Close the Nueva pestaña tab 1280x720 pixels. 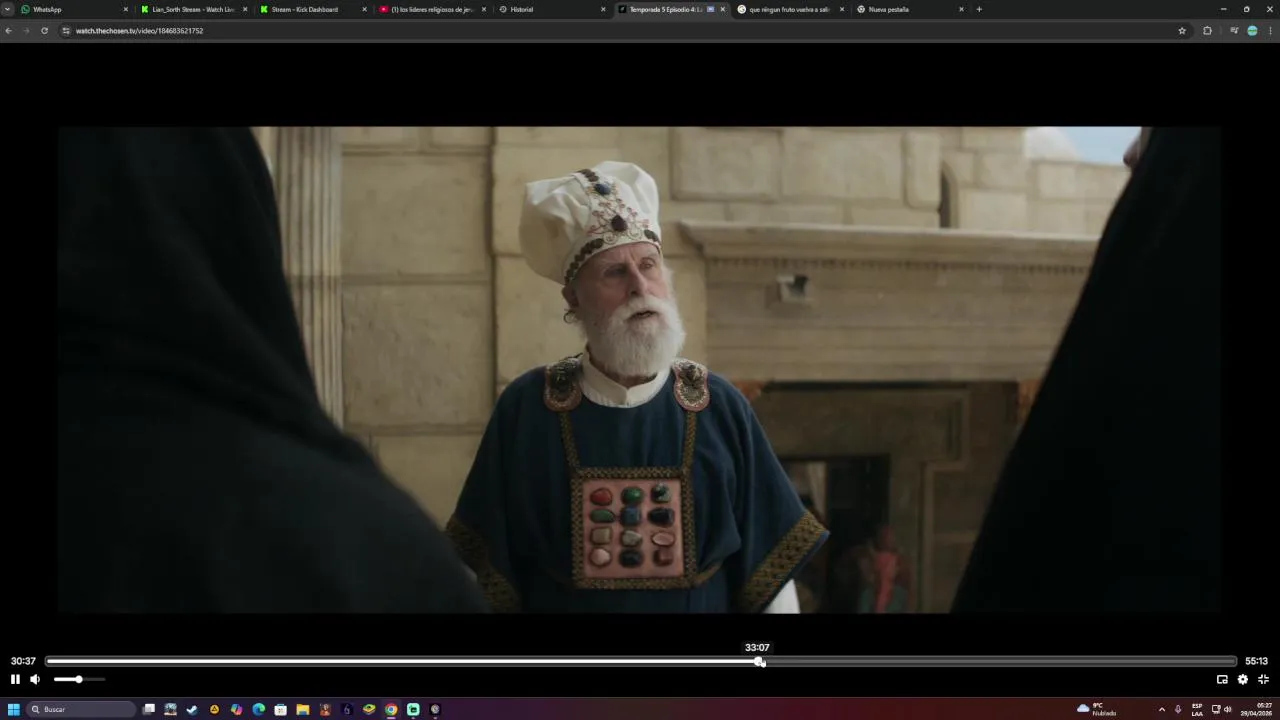[962, 9]
